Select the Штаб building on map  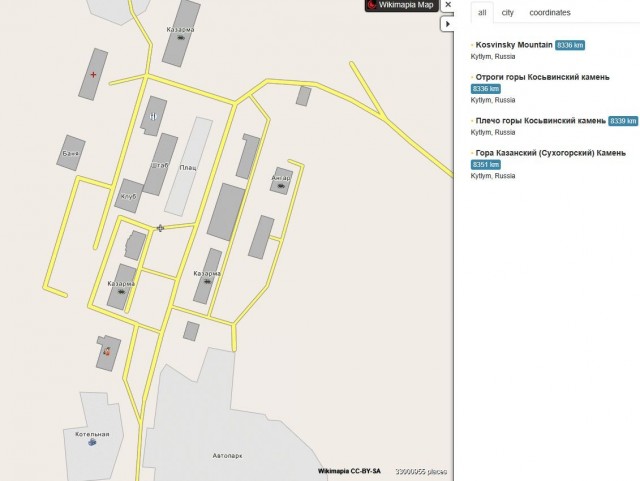pos(160,165)
